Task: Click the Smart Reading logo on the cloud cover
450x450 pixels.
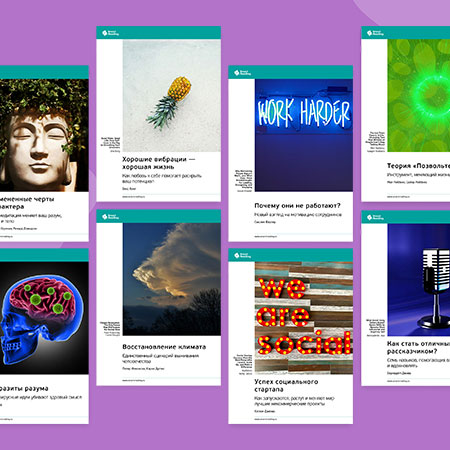Action: [110, 217]
